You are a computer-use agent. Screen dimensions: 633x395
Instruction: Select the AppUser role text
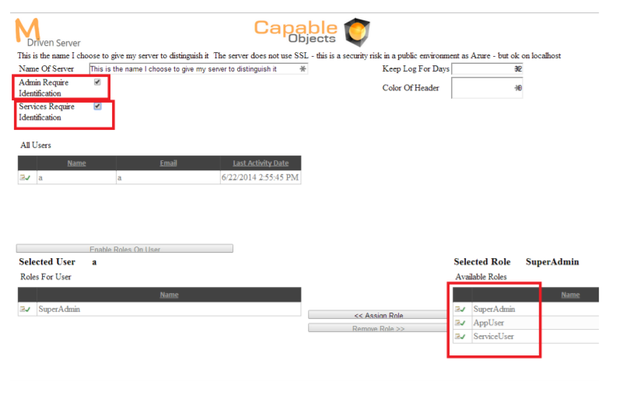(x=488, y=323)
